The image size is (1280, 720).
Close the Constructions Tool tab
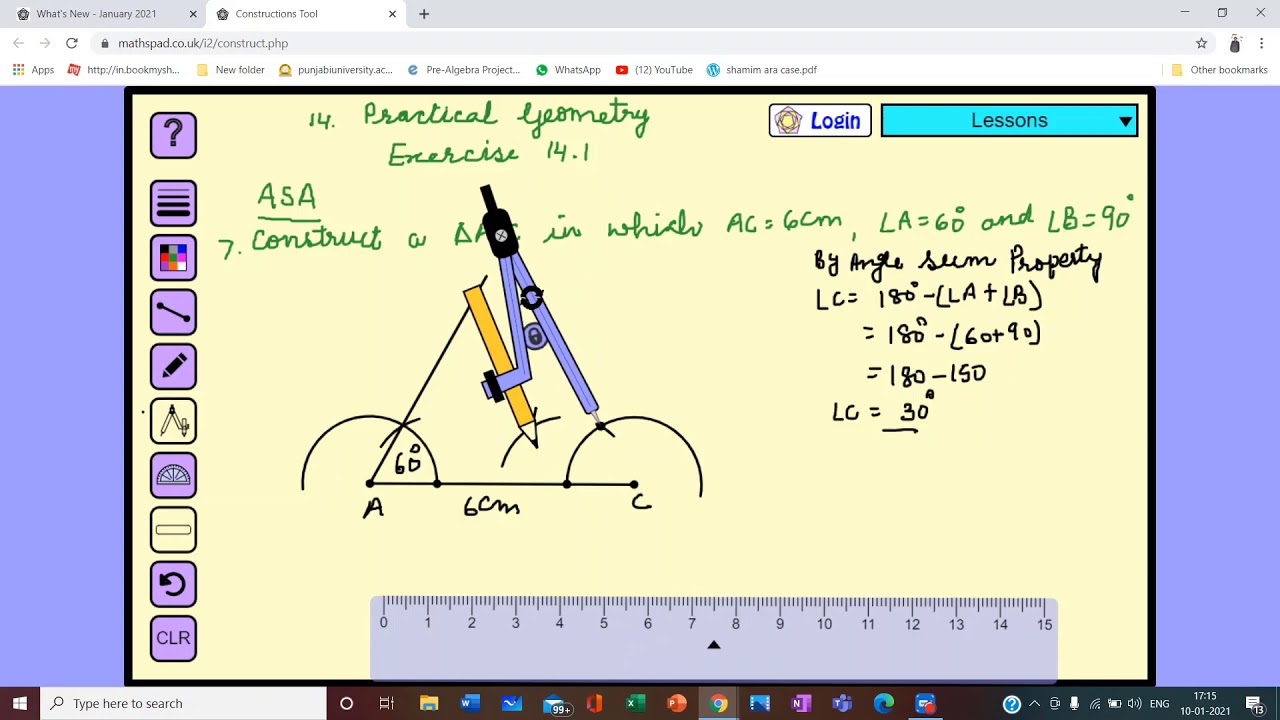click(x=392, y=14)
